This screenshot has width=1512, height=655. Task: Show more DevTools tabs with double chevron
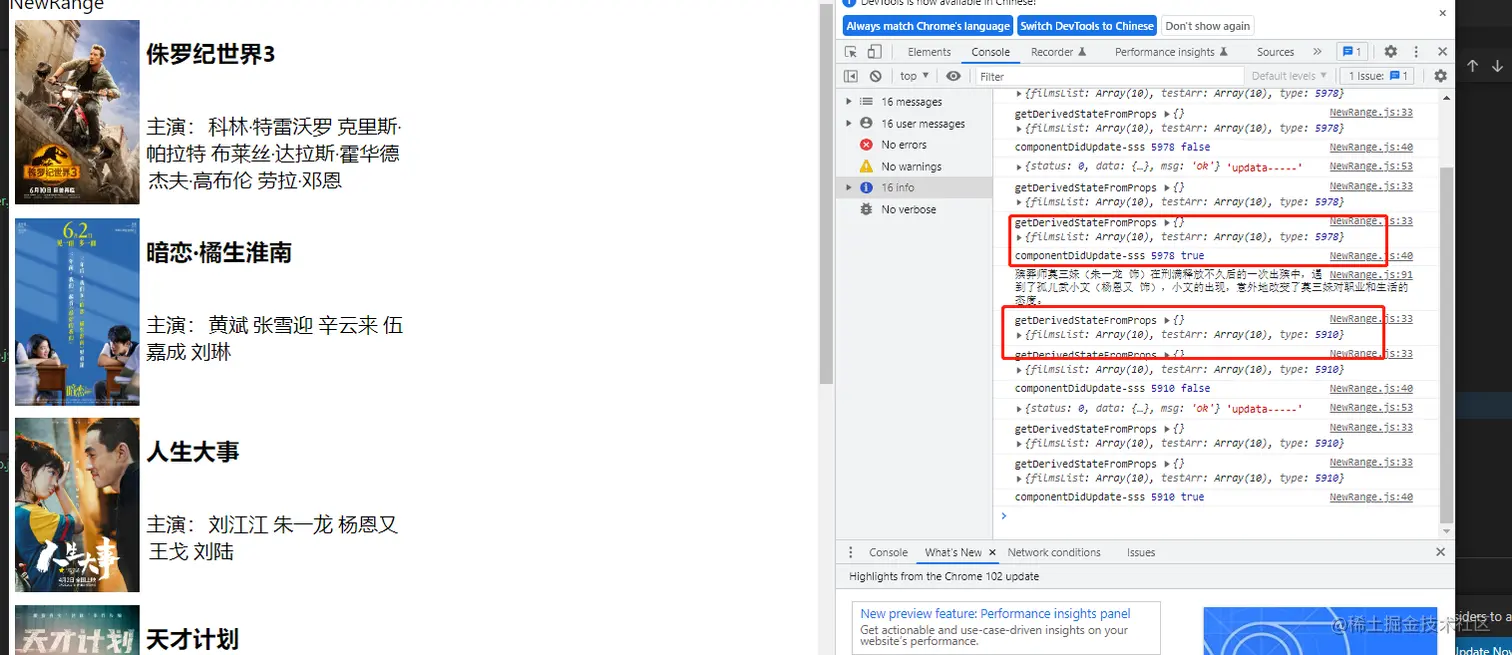(1317, 52)
